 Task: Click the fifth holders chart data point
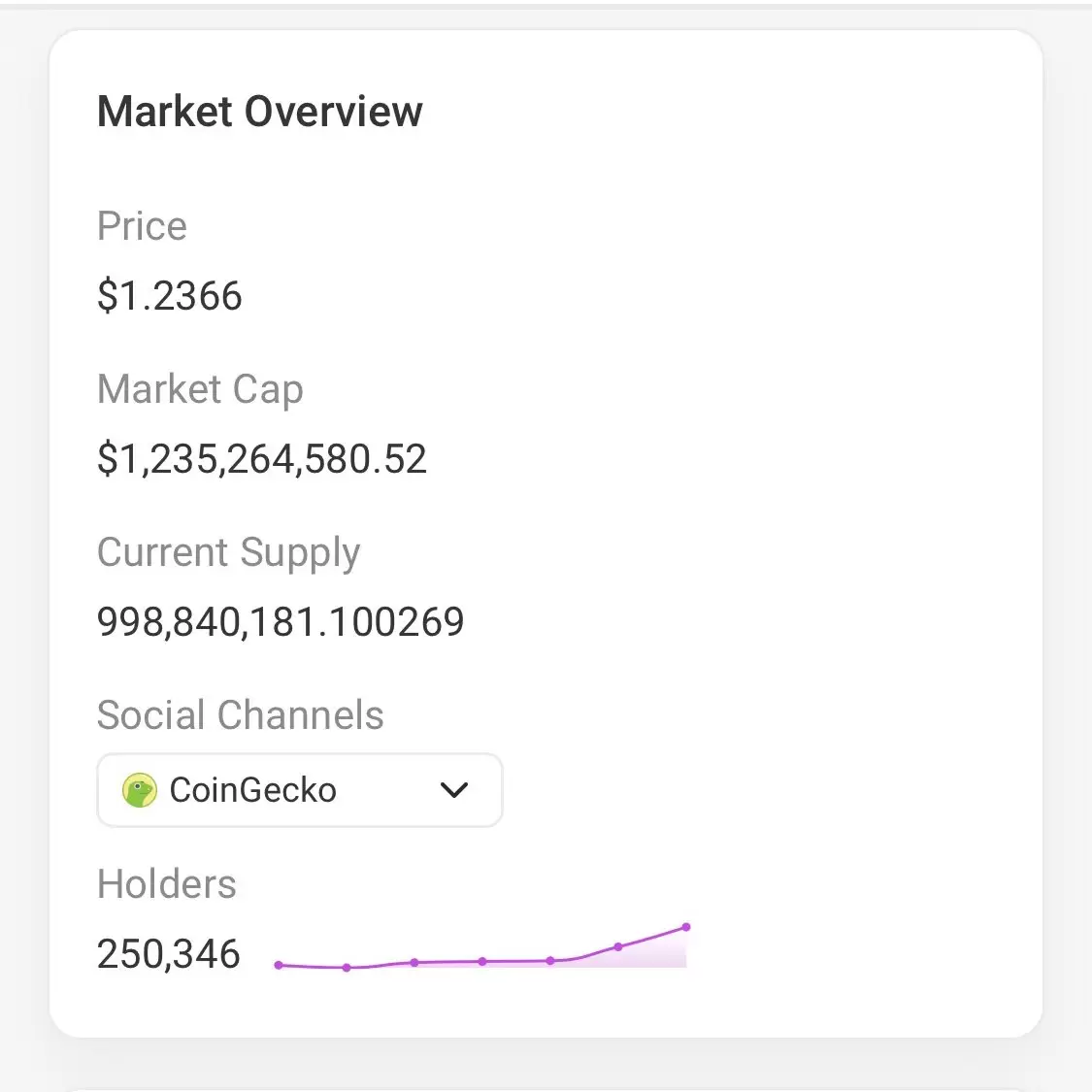pos(550,960)
